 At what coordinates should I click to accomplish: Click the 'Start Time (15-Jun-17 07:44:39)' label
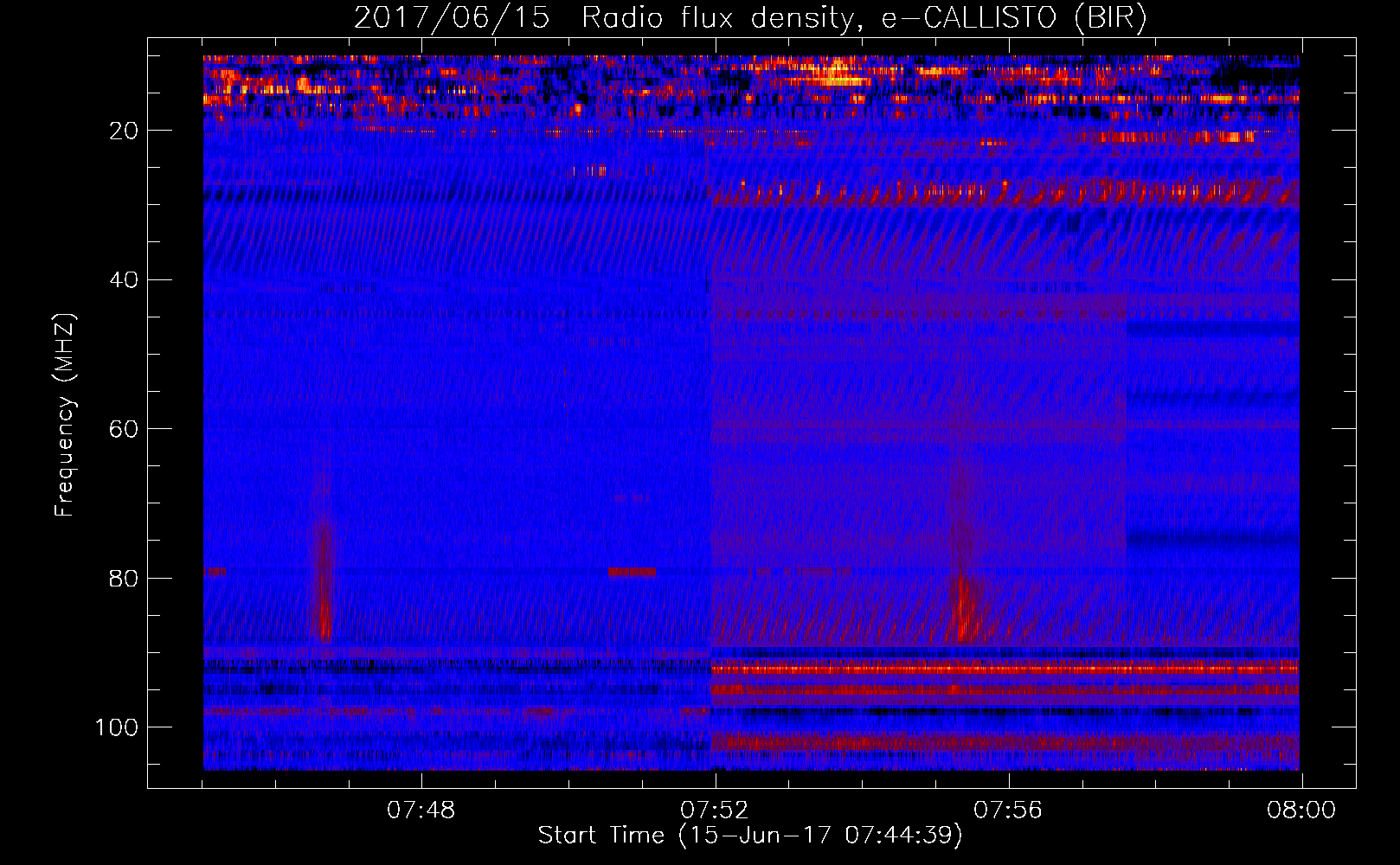click(x=750, y=836)
